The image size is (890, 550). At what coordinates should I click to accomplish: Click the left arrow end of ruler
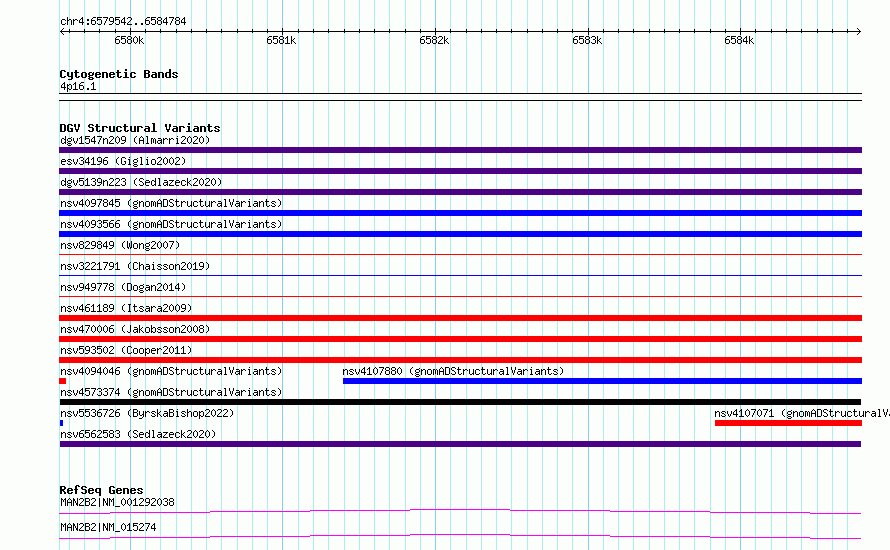coord(62,32)
